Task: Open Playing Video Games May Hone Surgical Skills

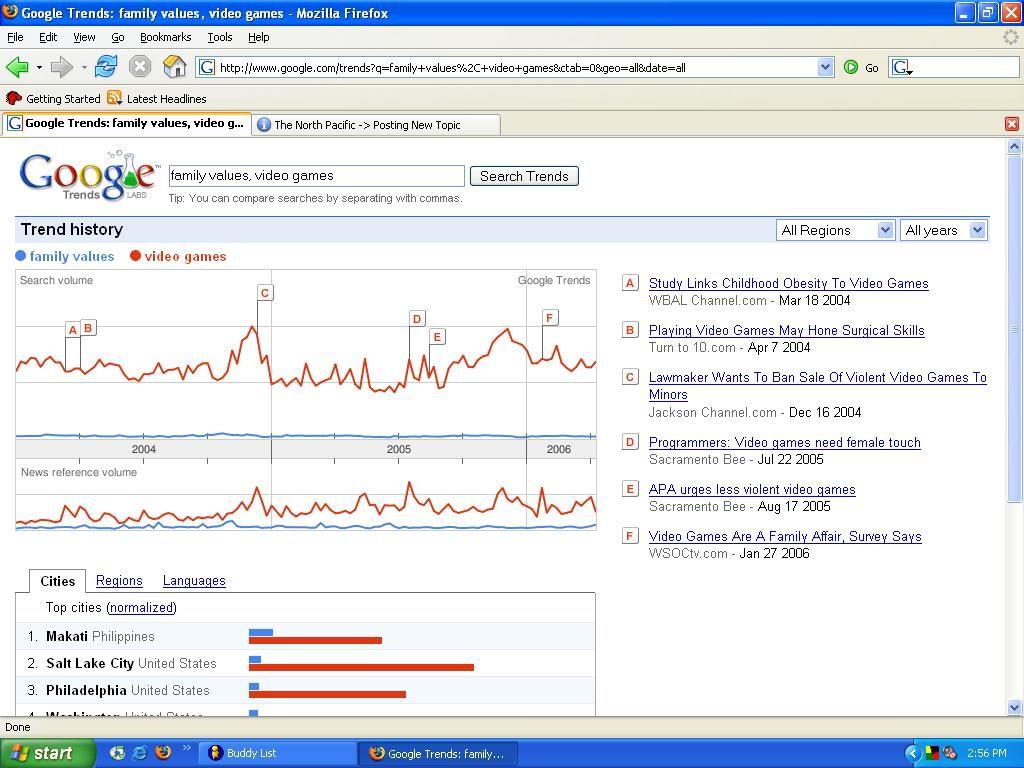Action: coord(786,330)
